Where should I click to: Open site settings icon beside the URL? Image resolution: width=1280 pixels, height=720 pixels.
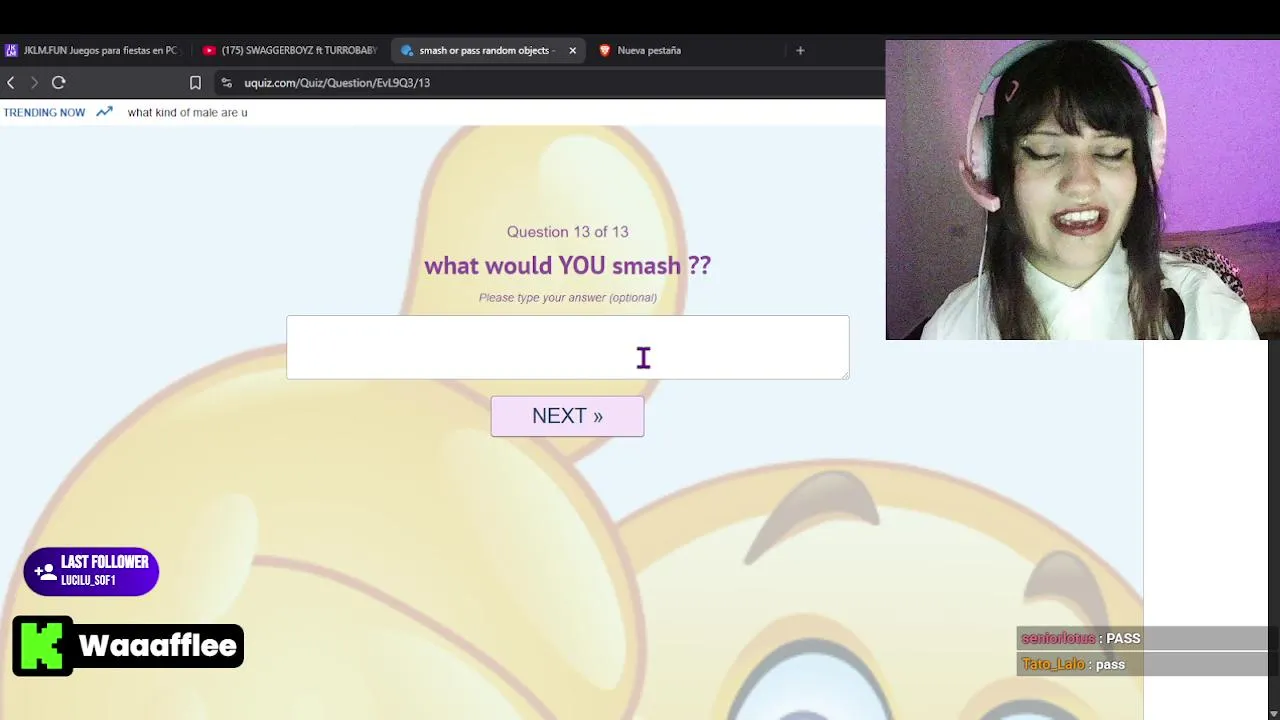click(227, 83)
